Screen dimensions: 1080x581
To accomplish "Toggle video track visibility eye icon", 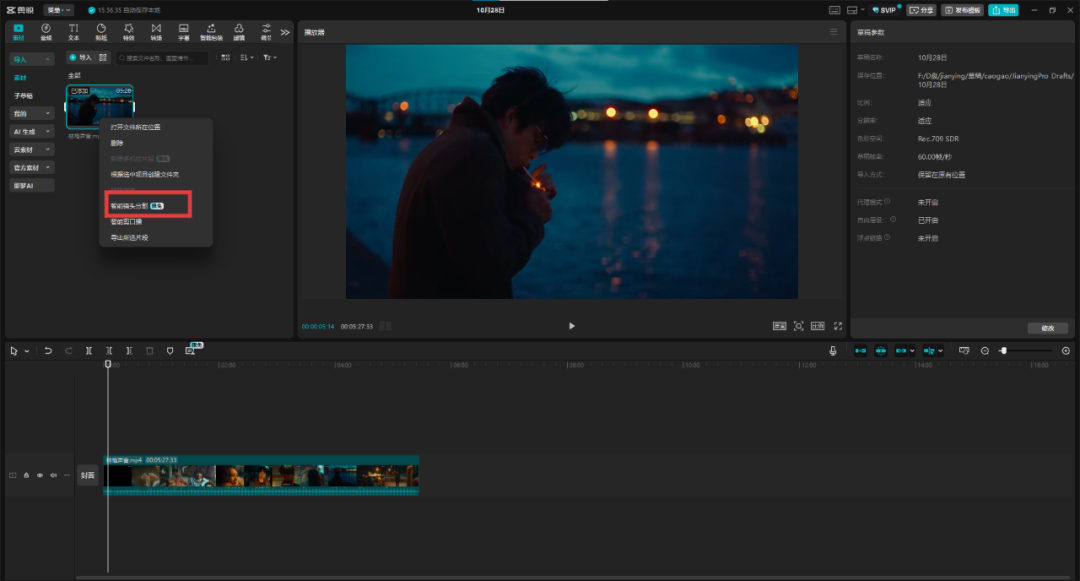I will click(40, 475).
